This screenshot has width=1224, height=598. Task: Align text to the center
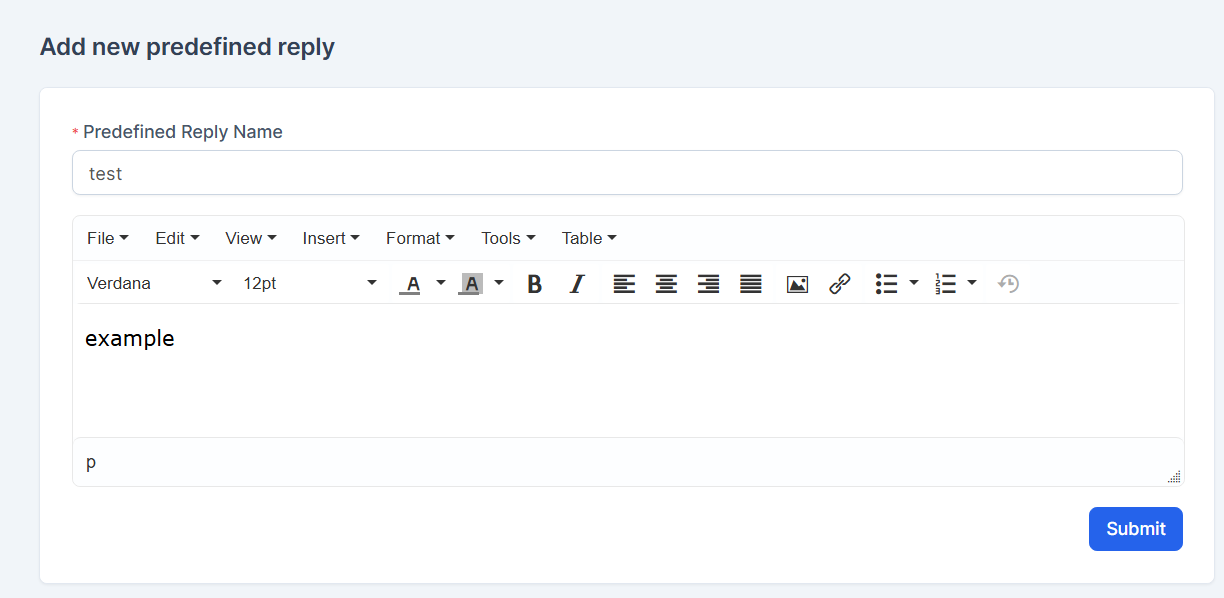(x=666, y=284)
